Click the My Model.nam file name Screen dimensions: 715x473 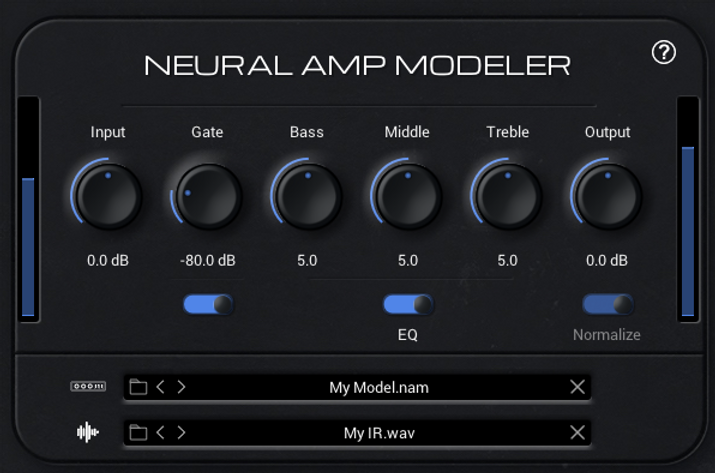pos(378,387)
